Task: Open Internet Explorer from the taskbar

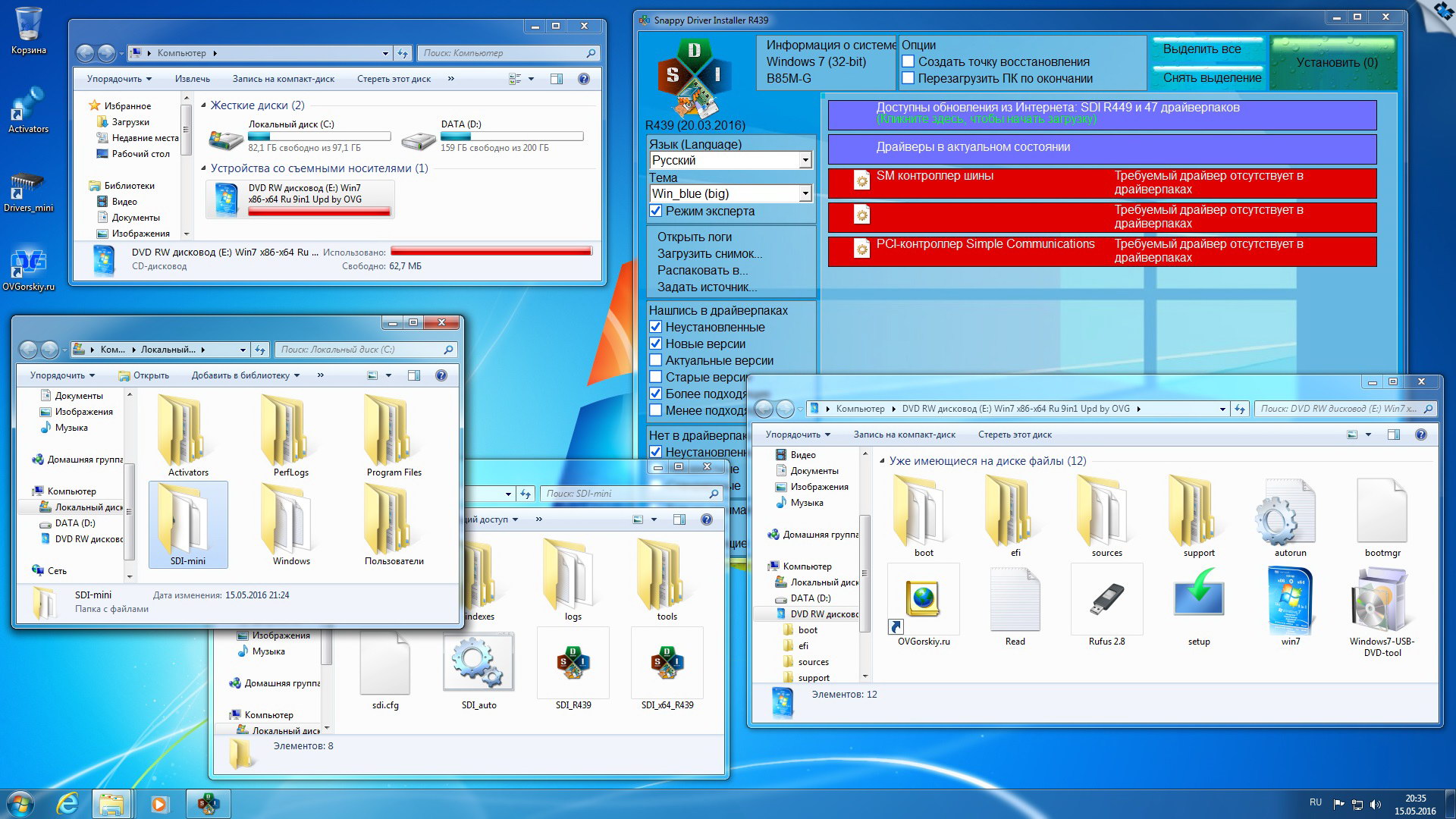Action: click(x=67, y=804)
